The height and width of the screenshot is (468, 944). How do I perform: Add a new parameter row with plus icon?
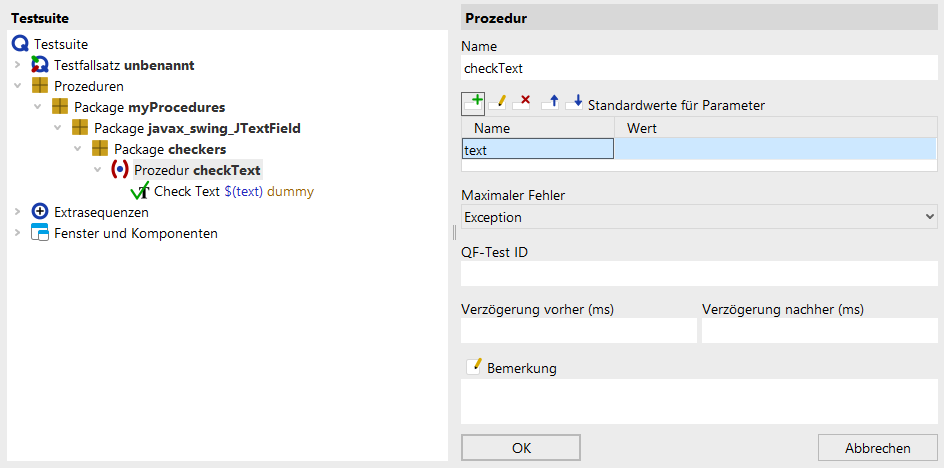click(473, 103)
